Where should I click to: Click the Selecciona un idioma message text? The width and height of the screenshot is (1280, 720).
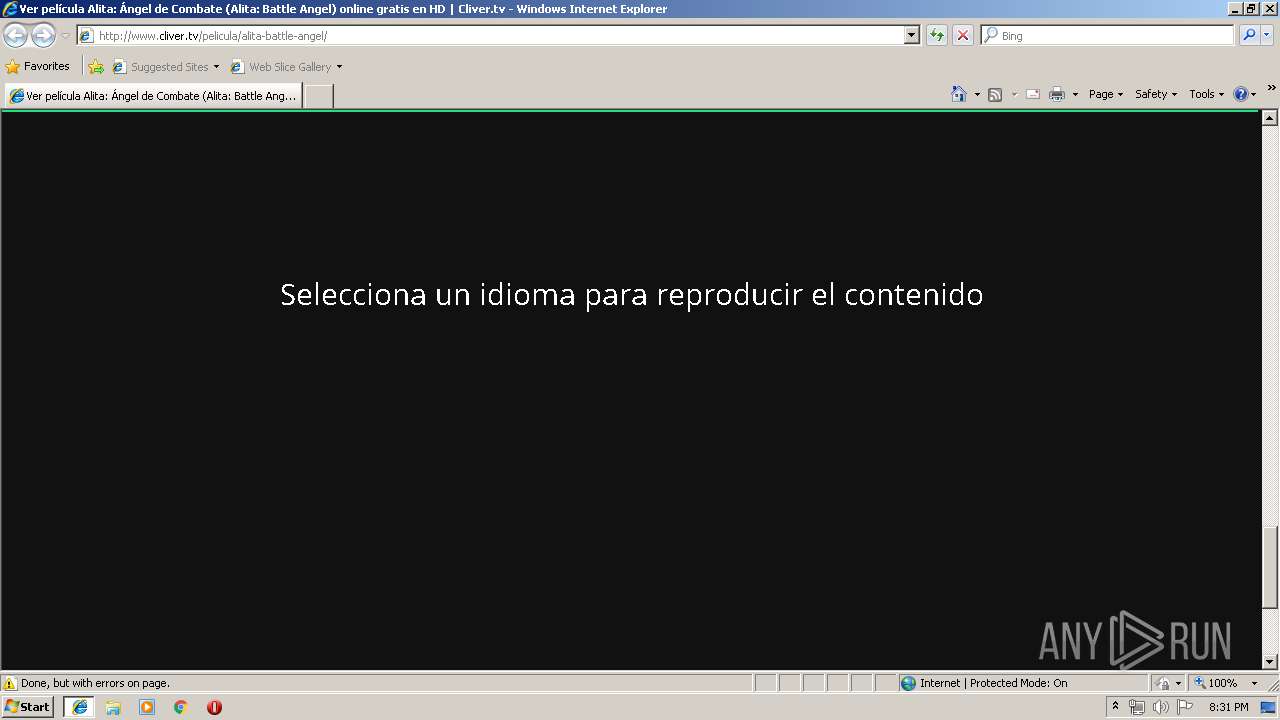pyautogui.click(x=631, y=294)
